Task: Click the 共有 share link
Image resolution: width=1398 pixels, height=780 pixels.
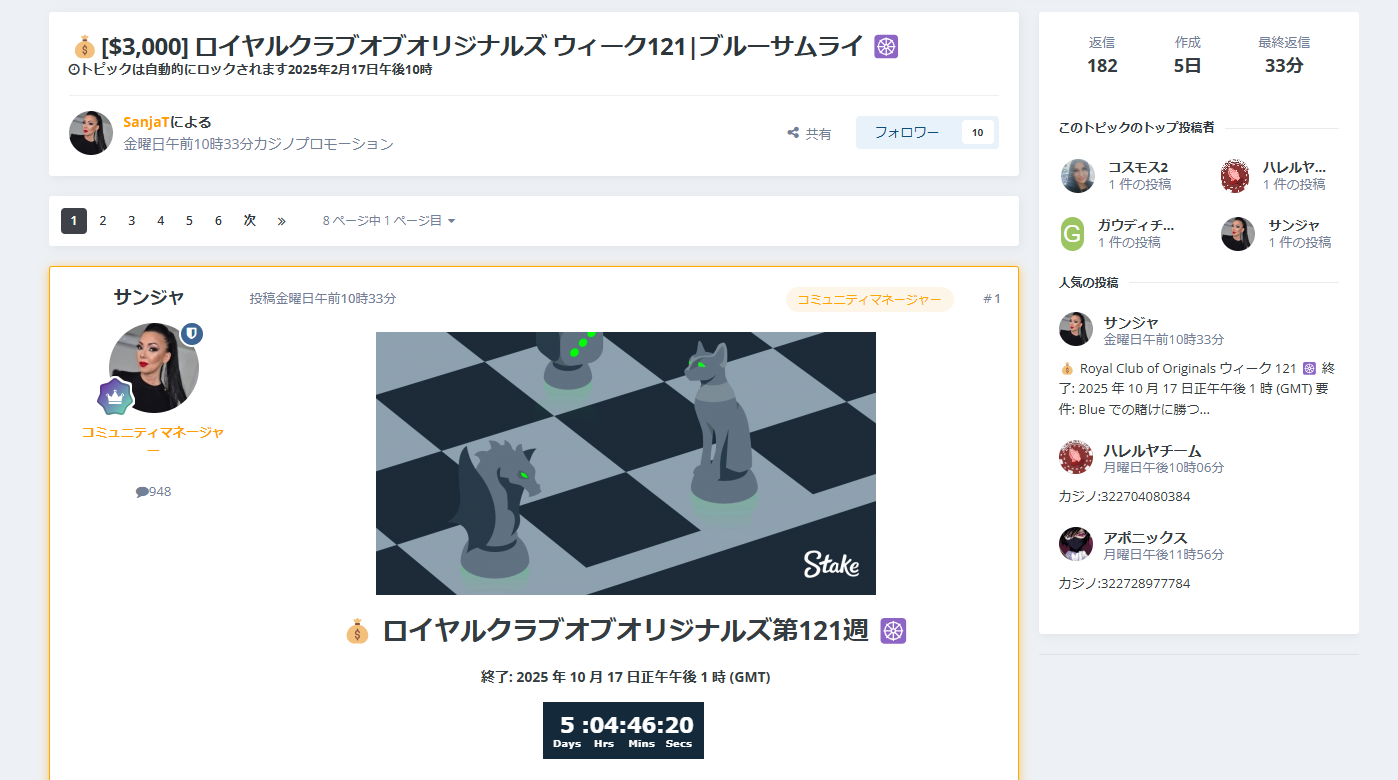Action: [809, 133]
